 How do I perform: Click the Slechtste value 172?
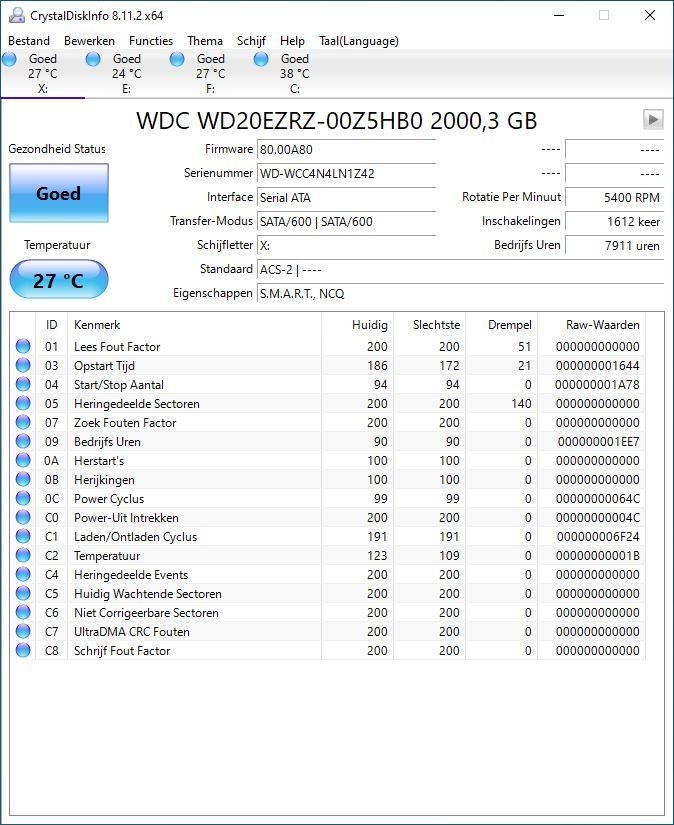(x=449, y=365)
